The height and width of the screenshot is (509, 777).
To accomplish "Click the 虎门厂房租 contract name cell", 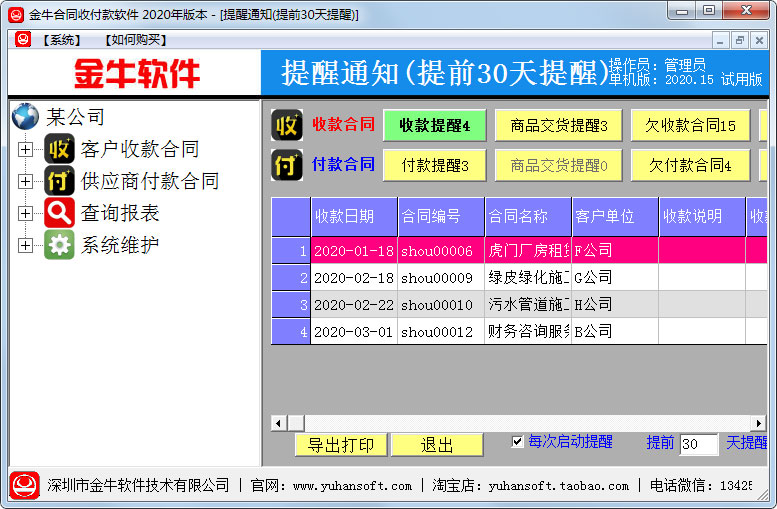I will coord(528,251).
